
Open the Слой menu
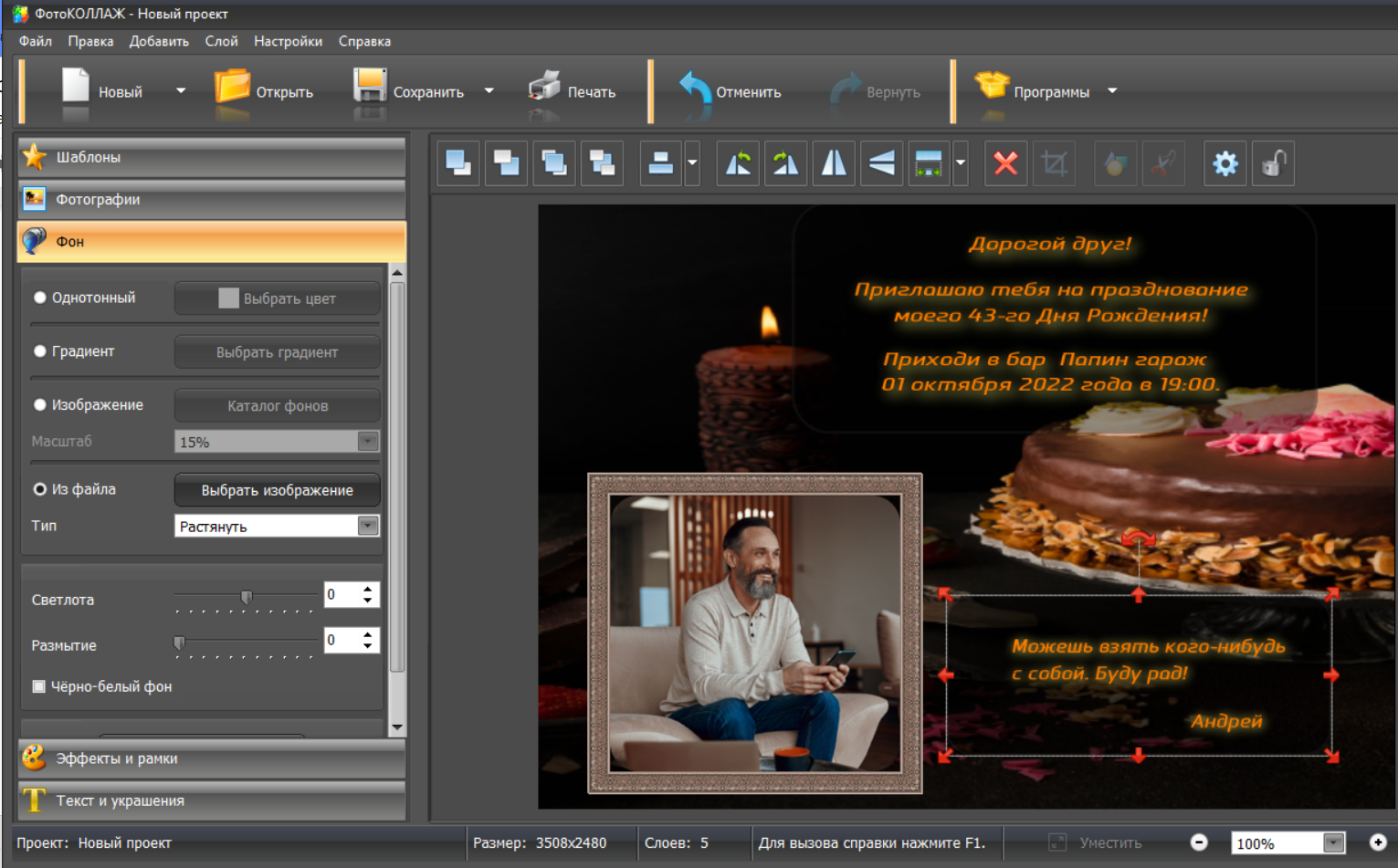point(221,41)
